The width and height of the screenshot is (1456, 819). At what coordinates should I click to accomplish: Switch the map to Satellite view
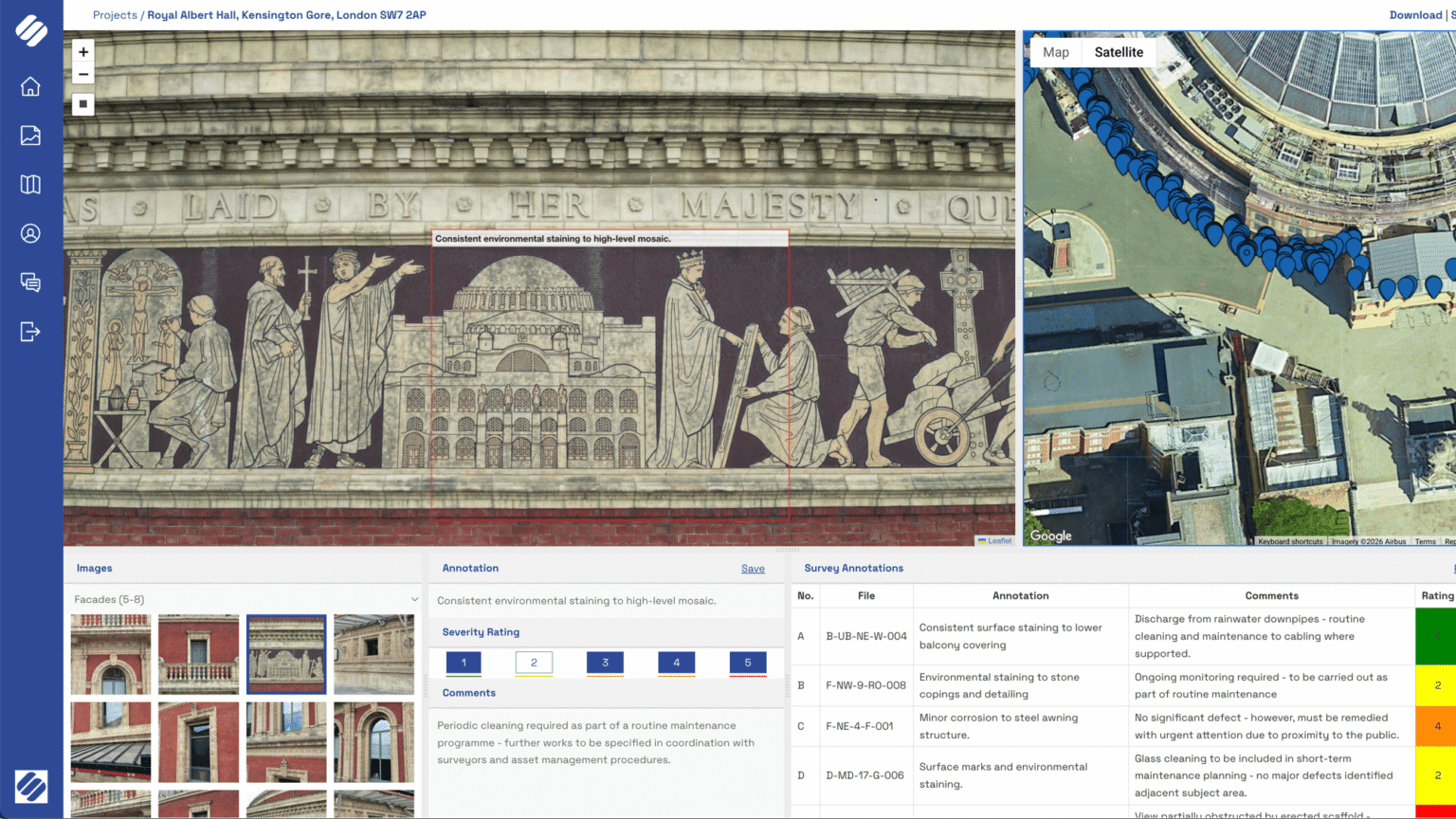tap(1119, 52)
